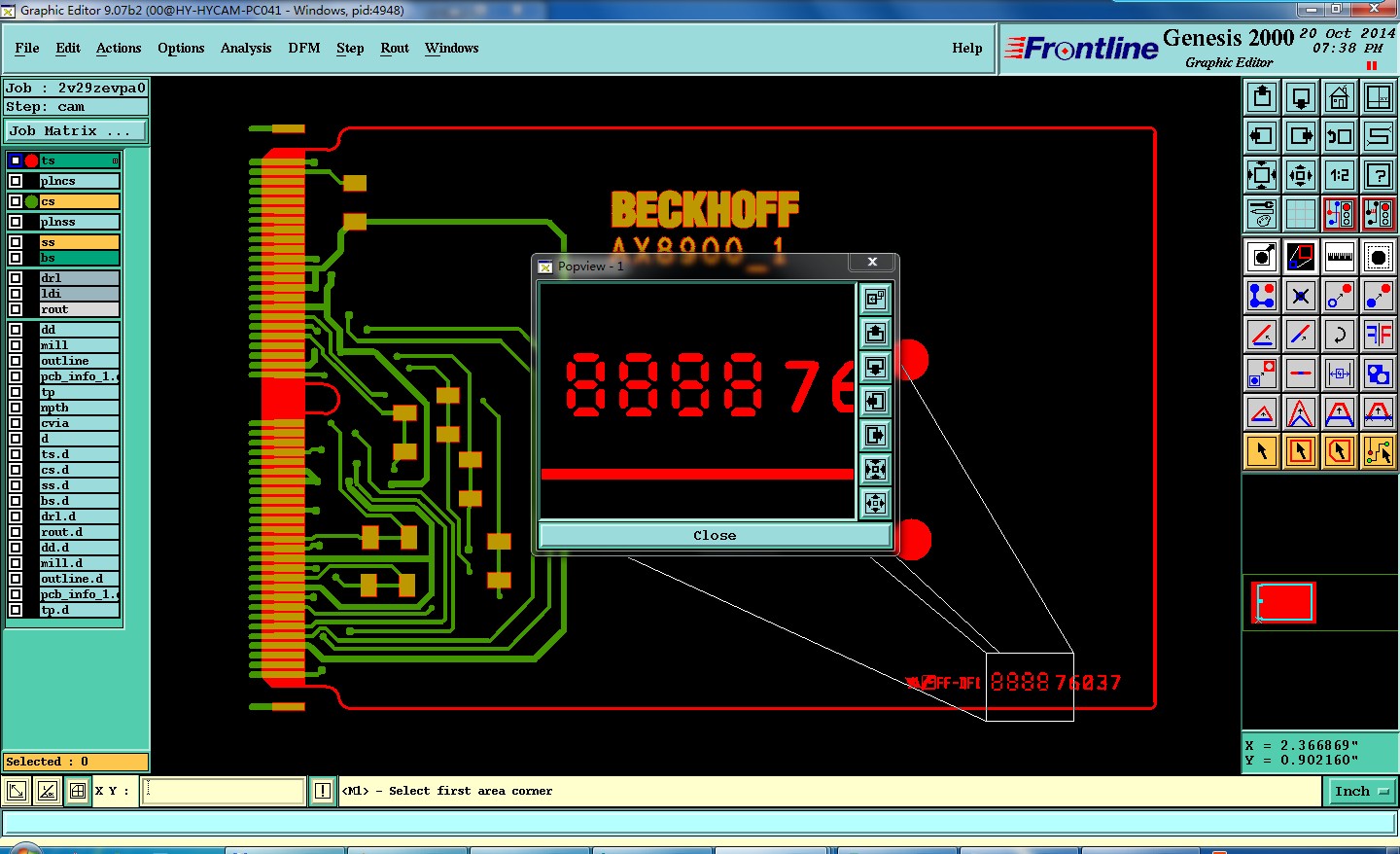Select the net selection tool icon

pos(1379,451)
